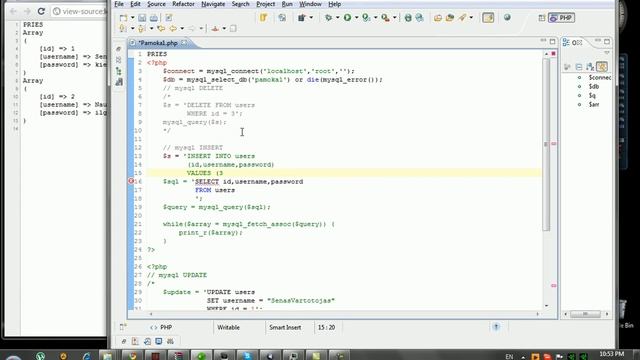Click the Last Edit Location icon
Viewport: 640px width, 360px height.
[161, 28]
